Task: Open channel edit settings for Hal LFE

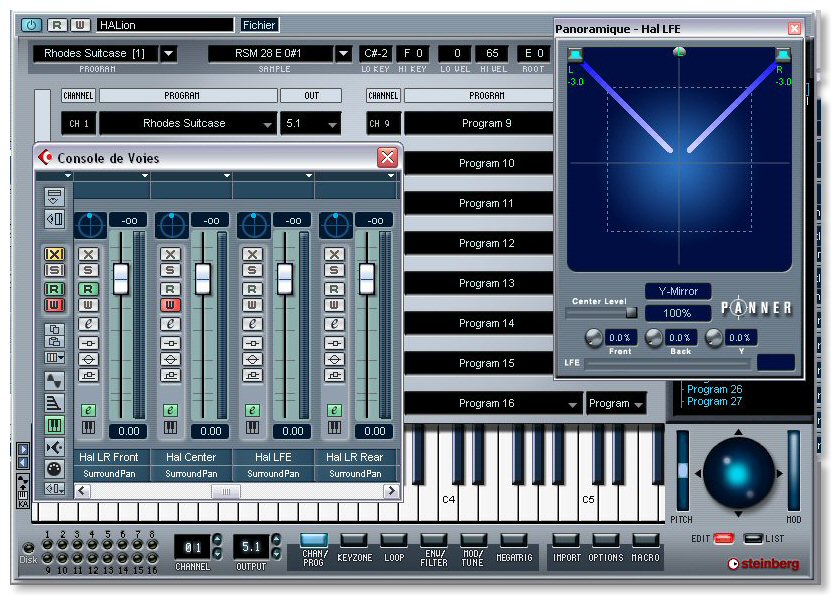Action: [x=252, y=324]
